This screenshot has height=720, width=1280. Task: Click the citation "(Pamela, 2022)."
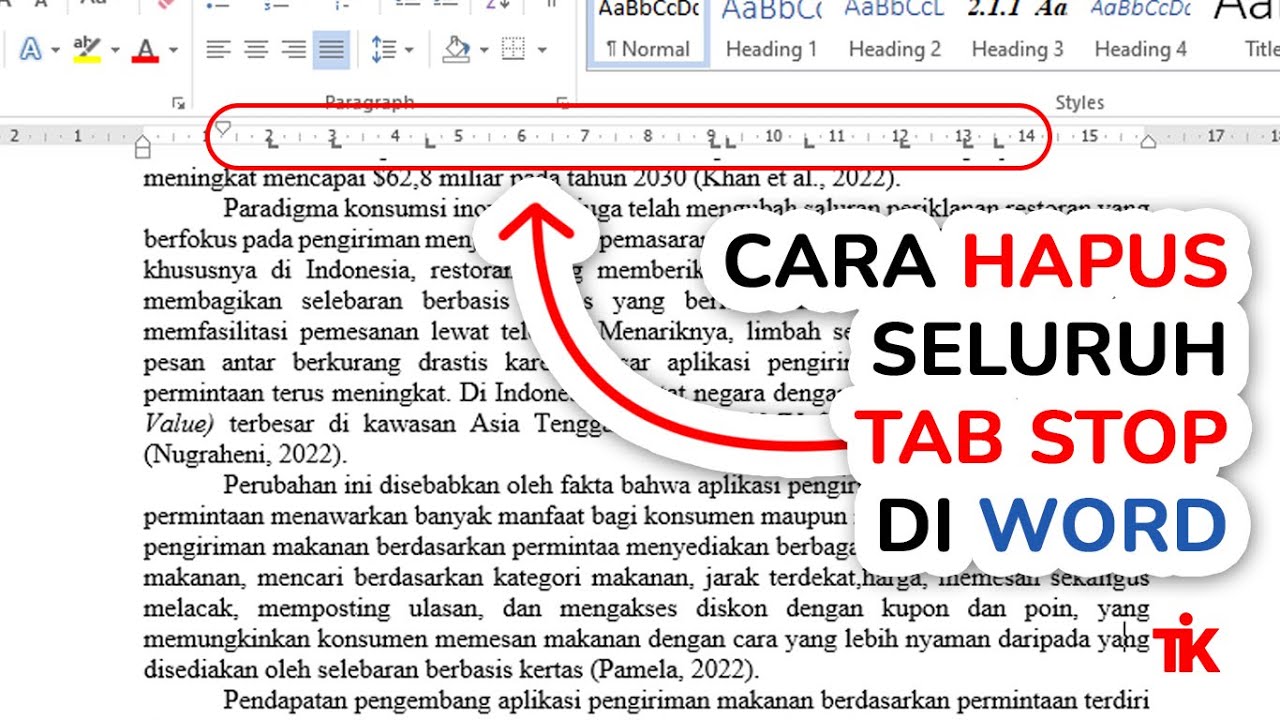pos(675,670)
